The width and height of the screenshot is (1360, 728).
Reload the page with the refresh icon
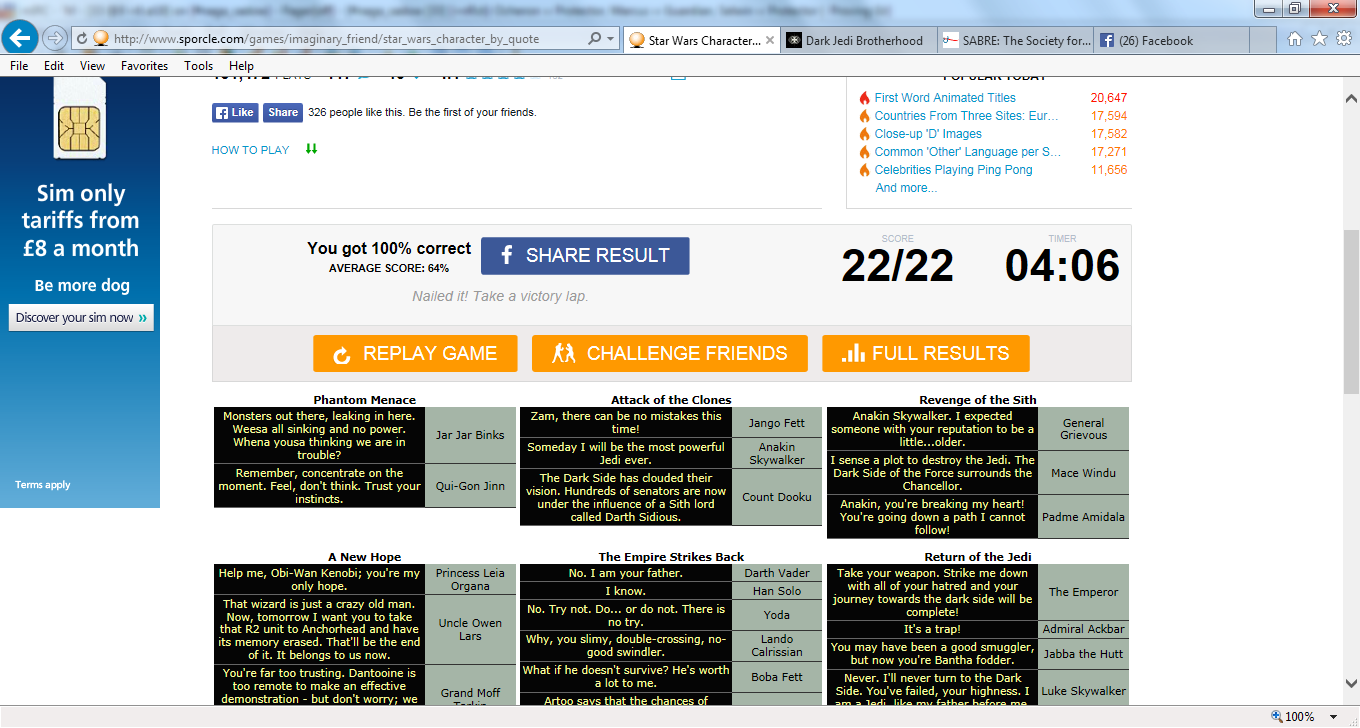point(80,39)
